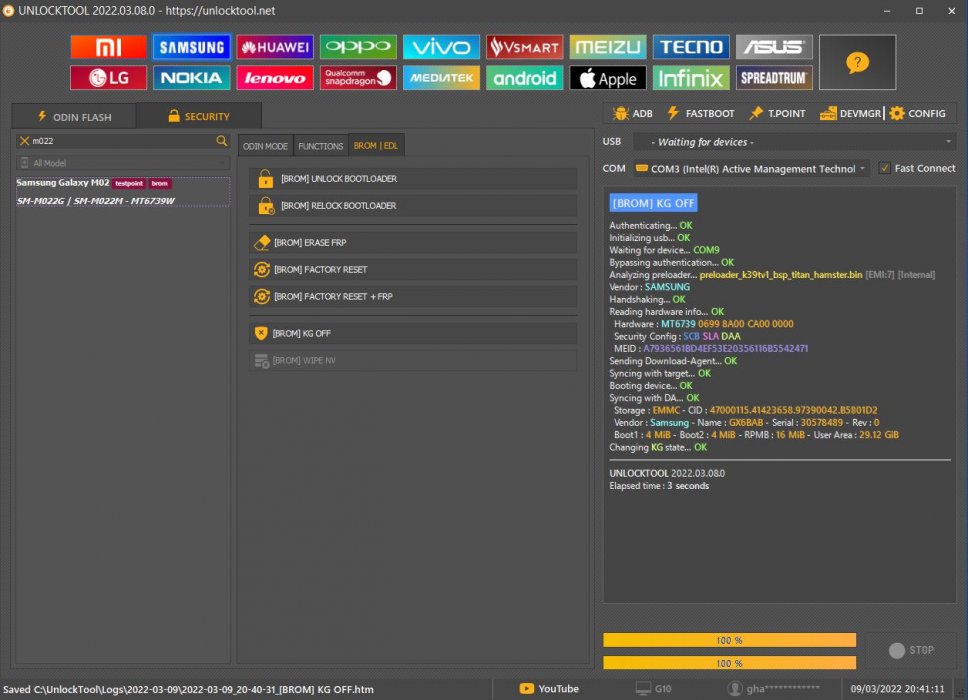Image resolution: width=968 pixels, height=700 pixels.
Task: Choose the Nokia brand tile
Action: point(191,78)
